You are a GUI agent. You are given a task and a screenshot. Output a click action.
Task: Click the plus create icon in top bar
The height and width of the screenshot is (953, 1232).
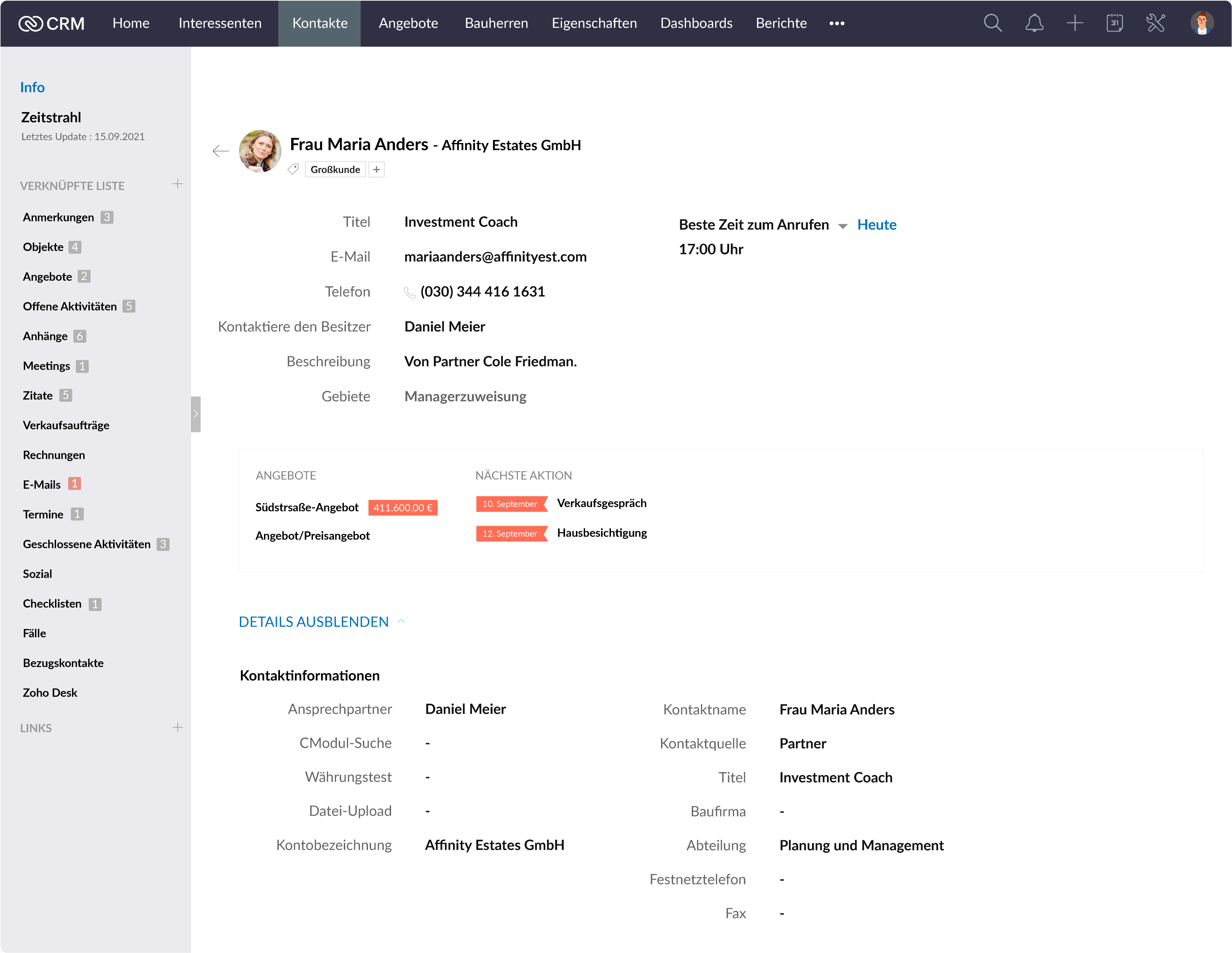pyautogui.click(x=1075, y=23)
